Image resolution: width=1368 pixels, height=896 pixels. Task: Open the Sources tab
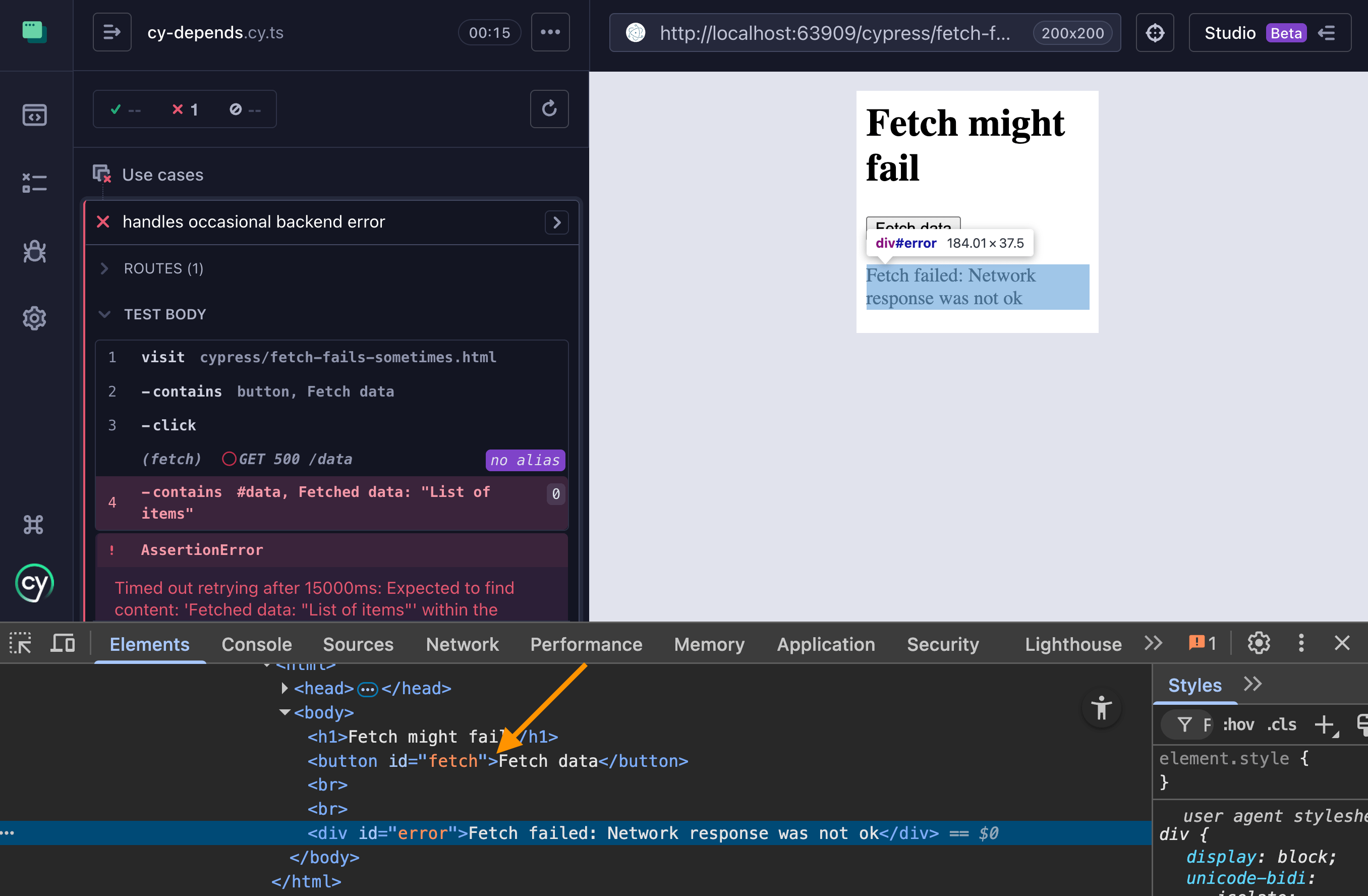[x=358, y=644]
